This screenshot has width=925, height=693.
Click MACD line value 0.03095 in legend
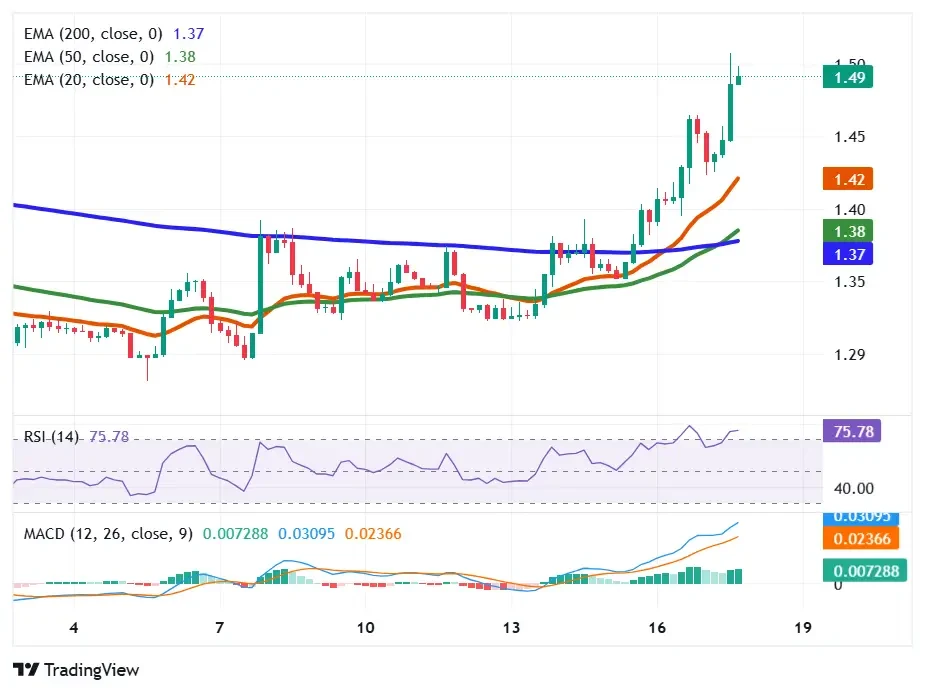click(x=306, y=534)
